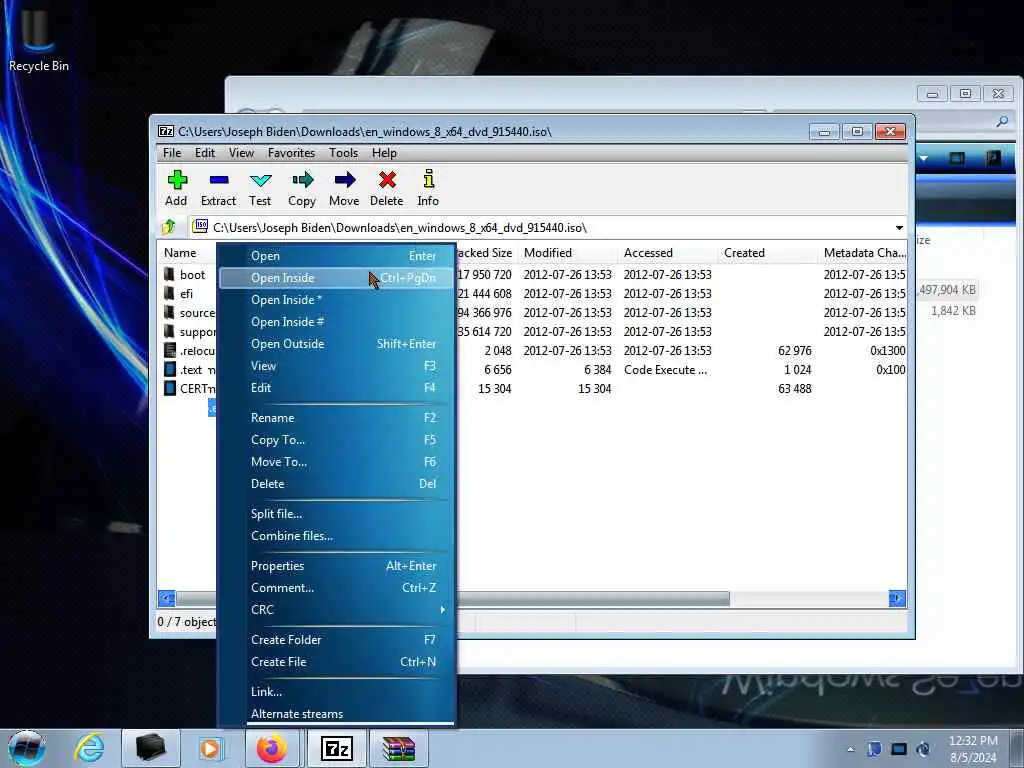The image size is (1024, 768).
Task: Choose Rename in context menu
Action: tap(336, 418)
